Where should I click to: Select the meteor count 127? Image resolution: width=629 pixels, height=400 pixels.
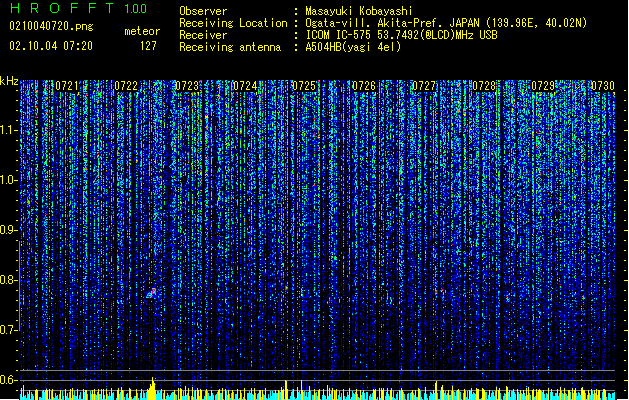click(x=148, y=46)
